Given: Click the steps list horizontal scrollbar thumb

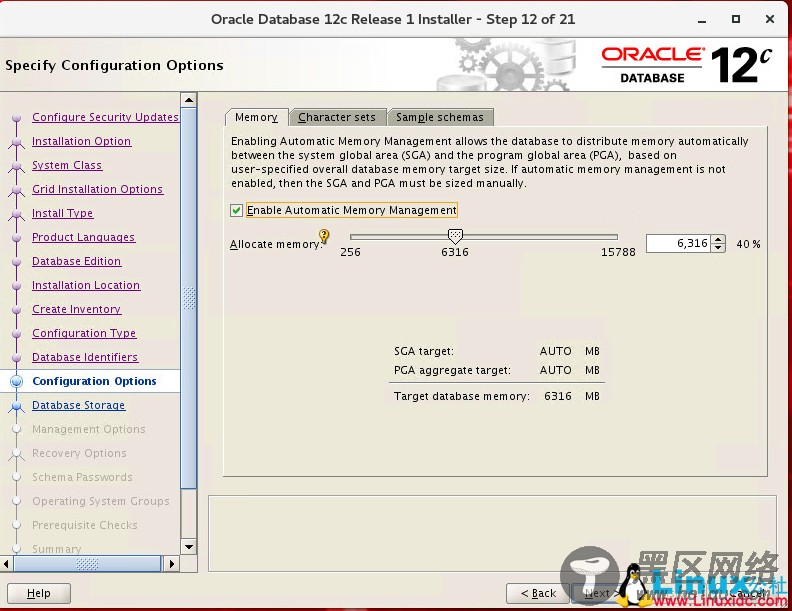Looking at the screenshot, I should pyautogui.click(x=87, y=564).
